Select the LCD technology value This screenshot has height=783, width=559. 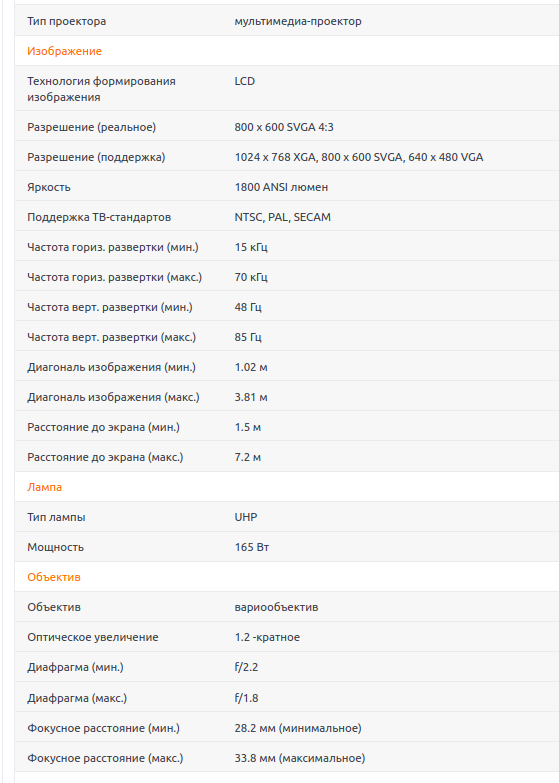pos(245,81)
